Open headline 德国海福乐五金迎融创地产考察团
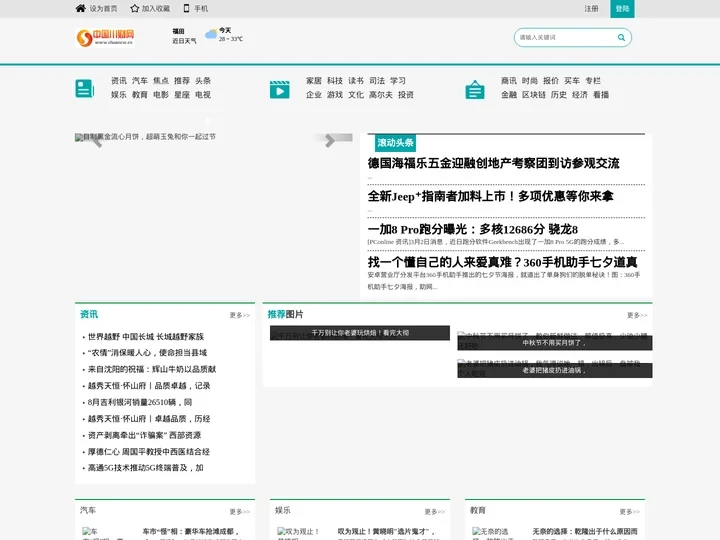720x540 pixels. pos(494,163)
